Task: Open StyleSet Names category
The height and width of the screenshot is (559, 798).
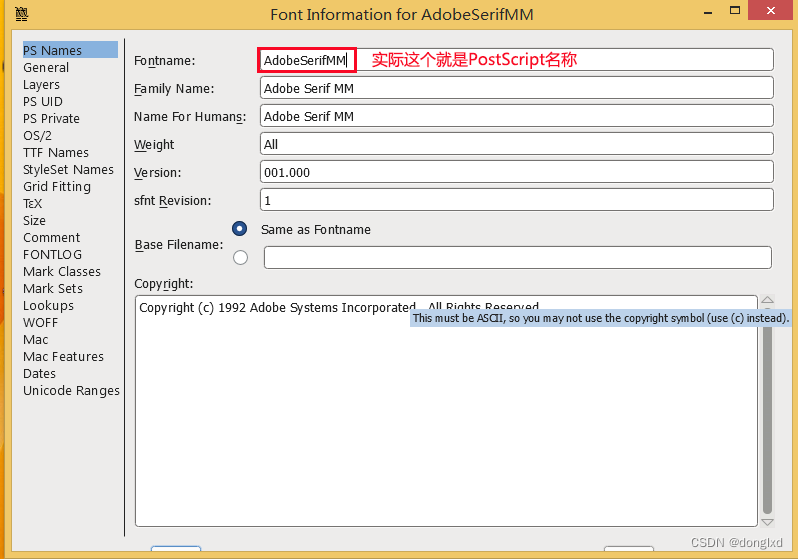Action: [68, 170]
